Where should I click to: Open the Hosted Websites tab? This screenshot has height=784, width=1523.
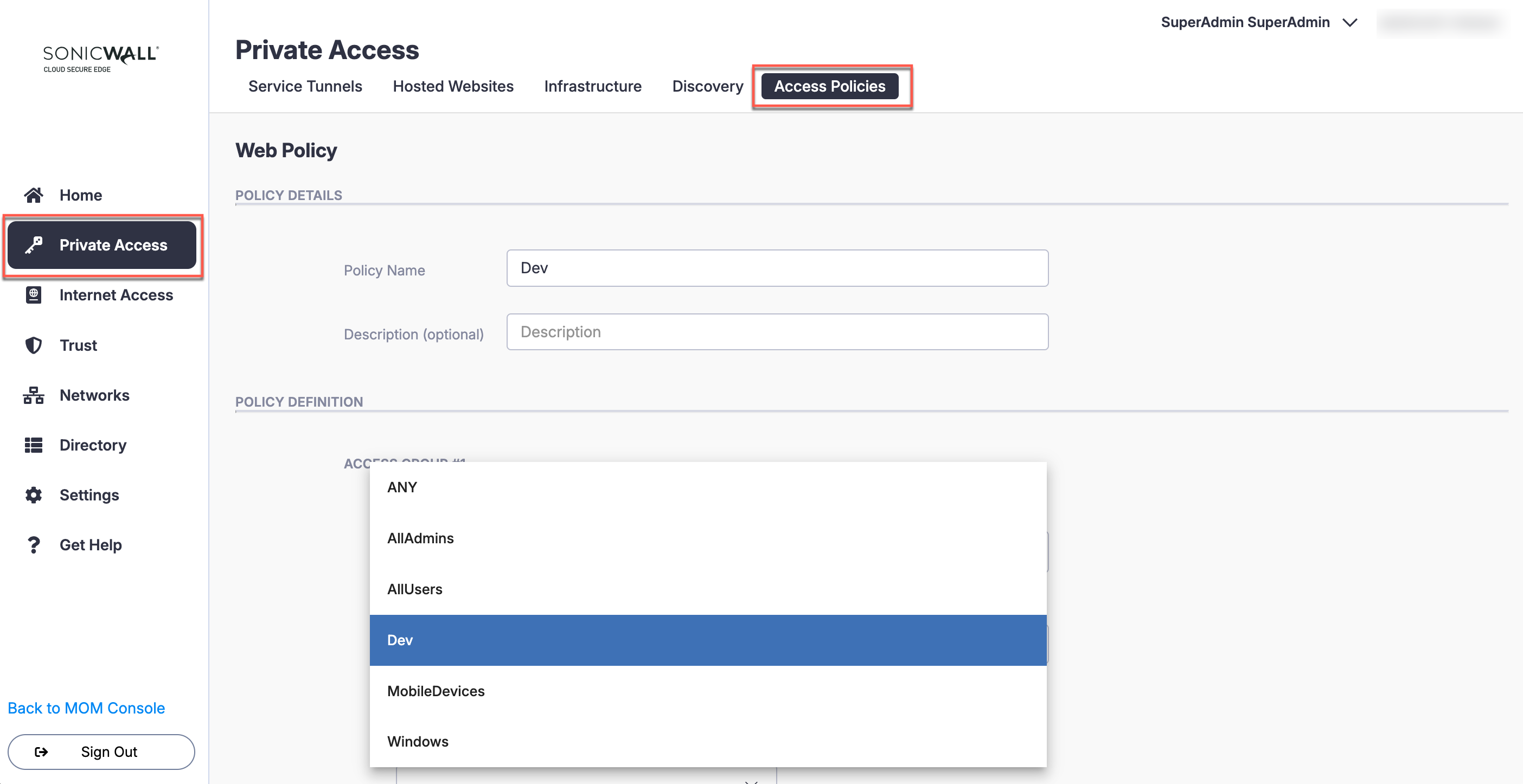click(x=453, y=86)
